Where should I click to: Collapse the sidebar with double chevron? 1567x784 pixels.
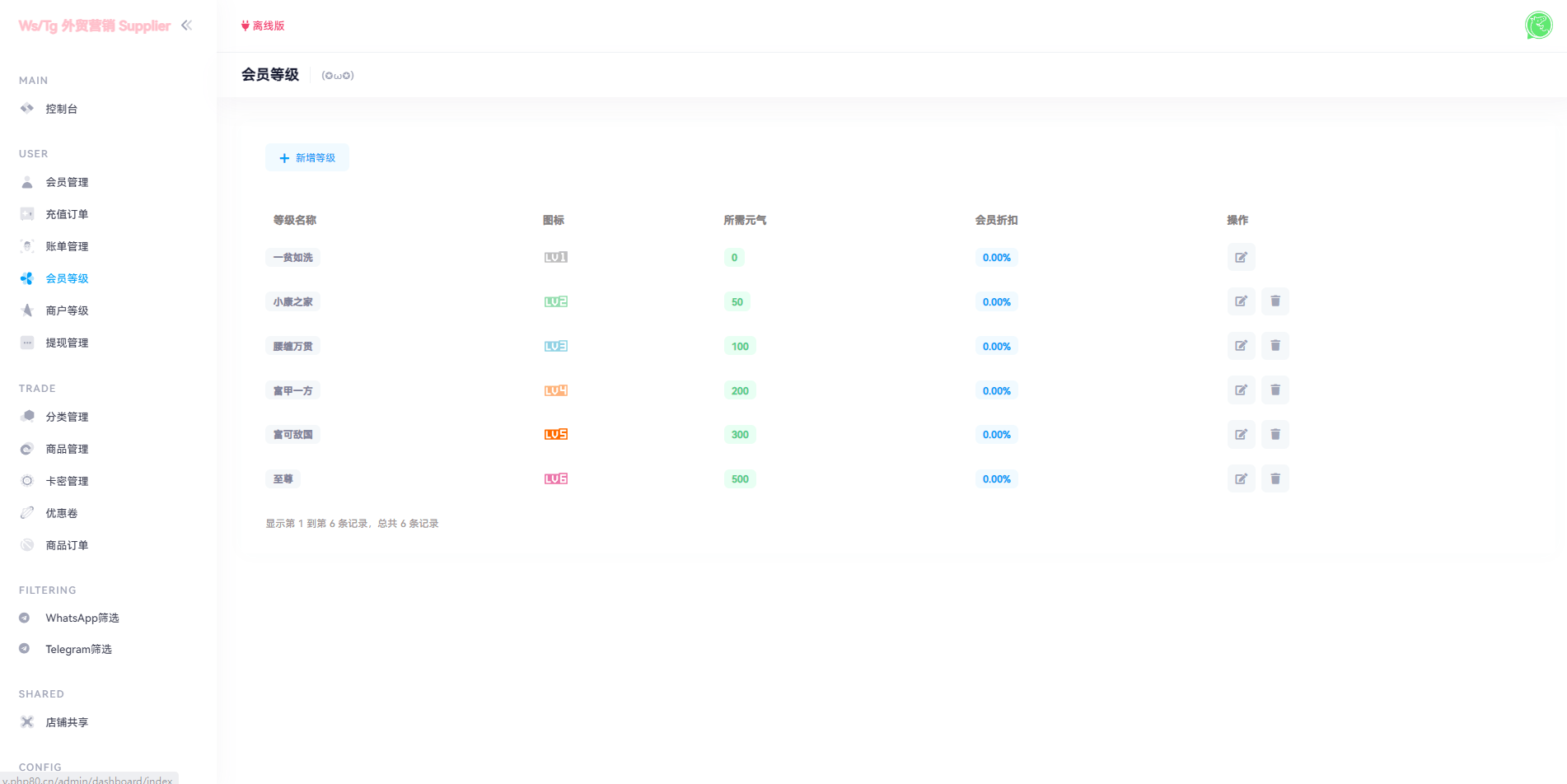187,26
